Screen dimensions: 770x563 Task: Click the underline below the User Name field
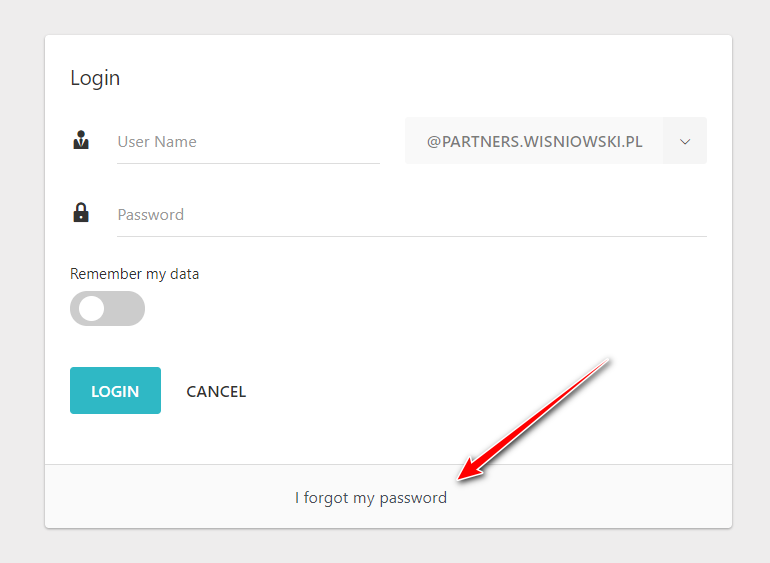pyautogui.click(x=248, y=163)
